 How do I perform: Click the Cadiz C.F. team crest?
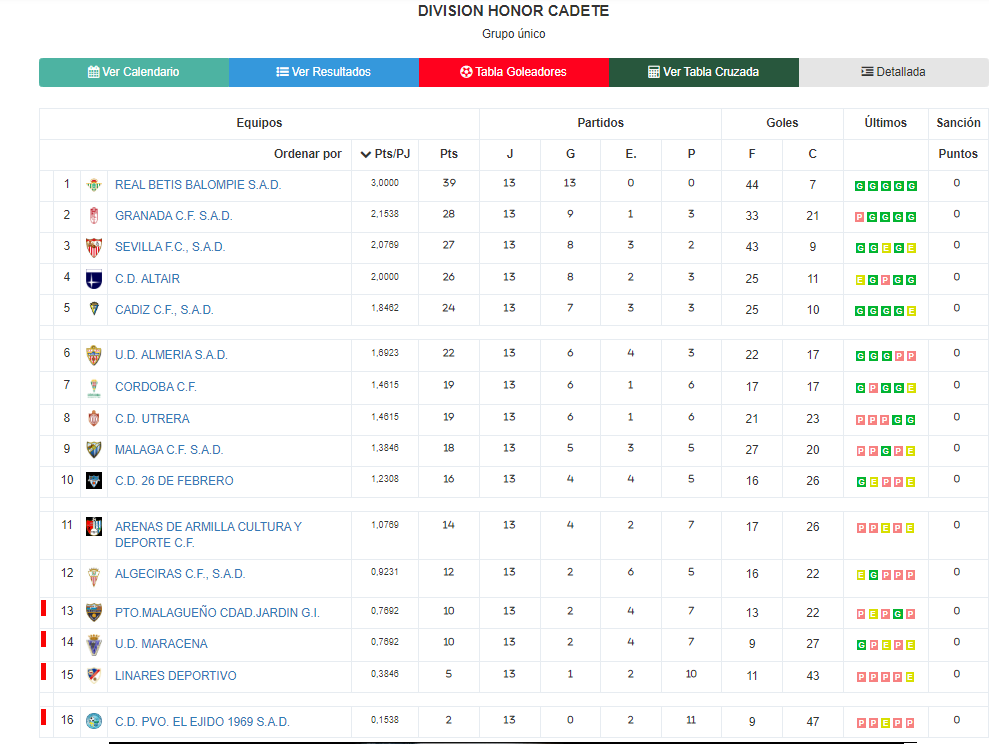(94, 309)
